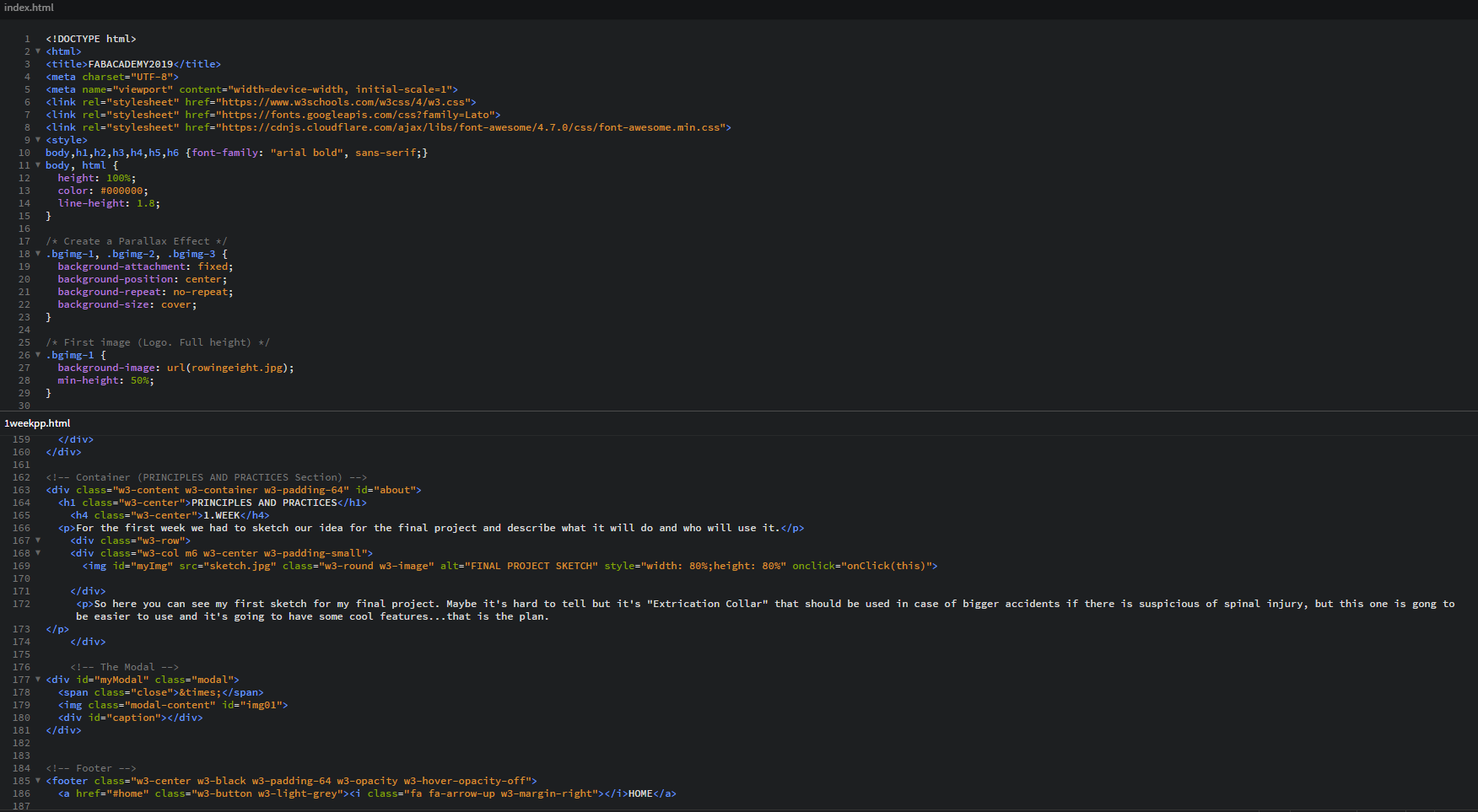The width and height of the screenshot is (1478, 812).
Task: Collapse the body, html CSS rule
Action: (x=37, y=165)
